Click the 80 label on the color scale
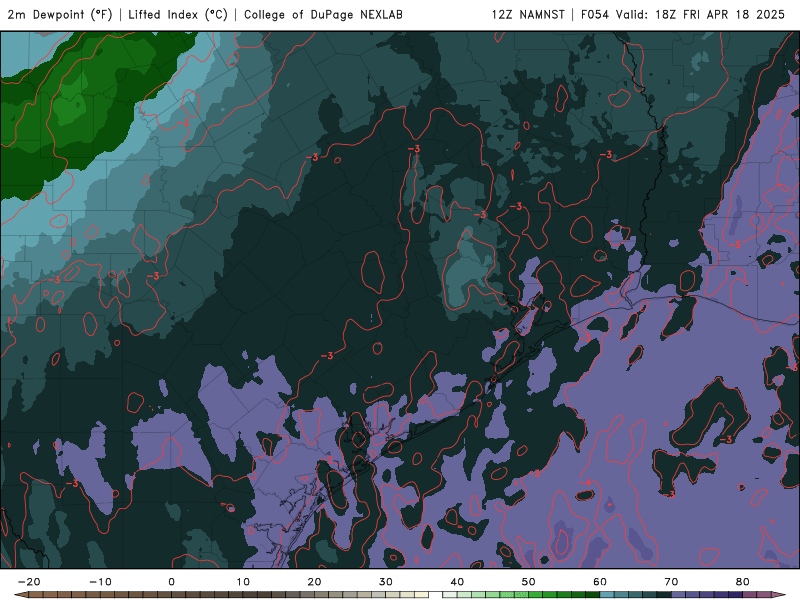Viewport: 800px width, 600px height. click(743, 582)
